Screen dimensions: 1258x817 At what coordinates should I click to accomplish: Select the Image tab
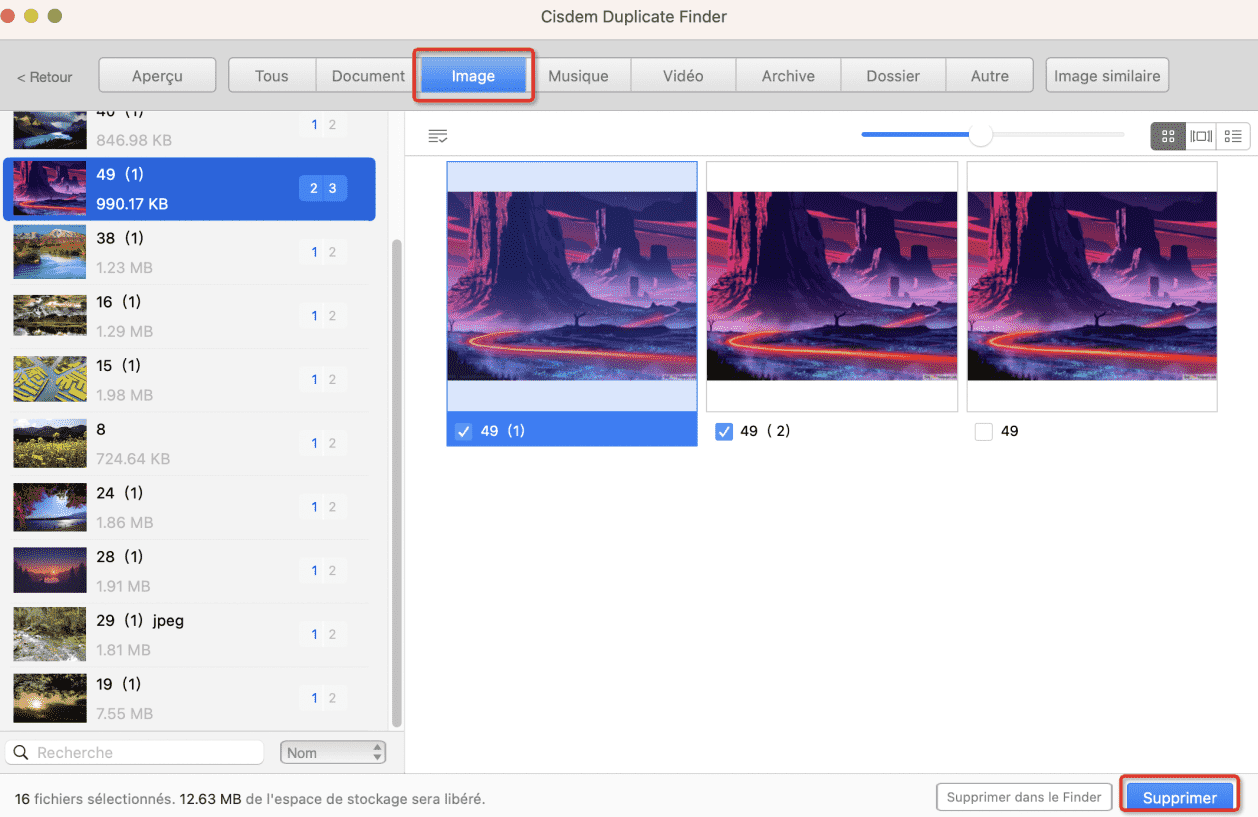[473, 76]
